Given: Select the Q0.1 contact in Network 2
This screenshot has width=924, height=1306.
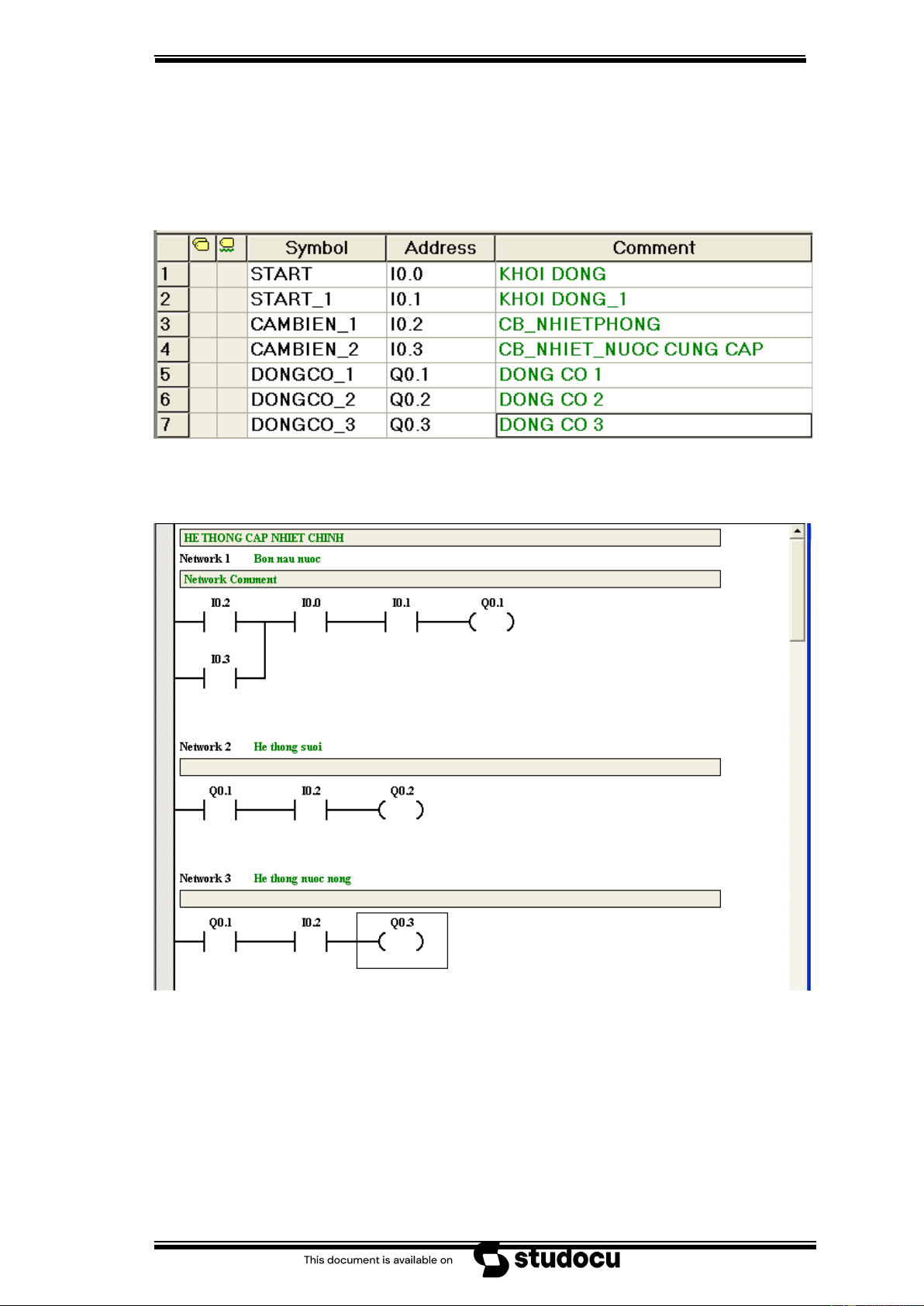Looking at the screenshot, I should 220,810.
